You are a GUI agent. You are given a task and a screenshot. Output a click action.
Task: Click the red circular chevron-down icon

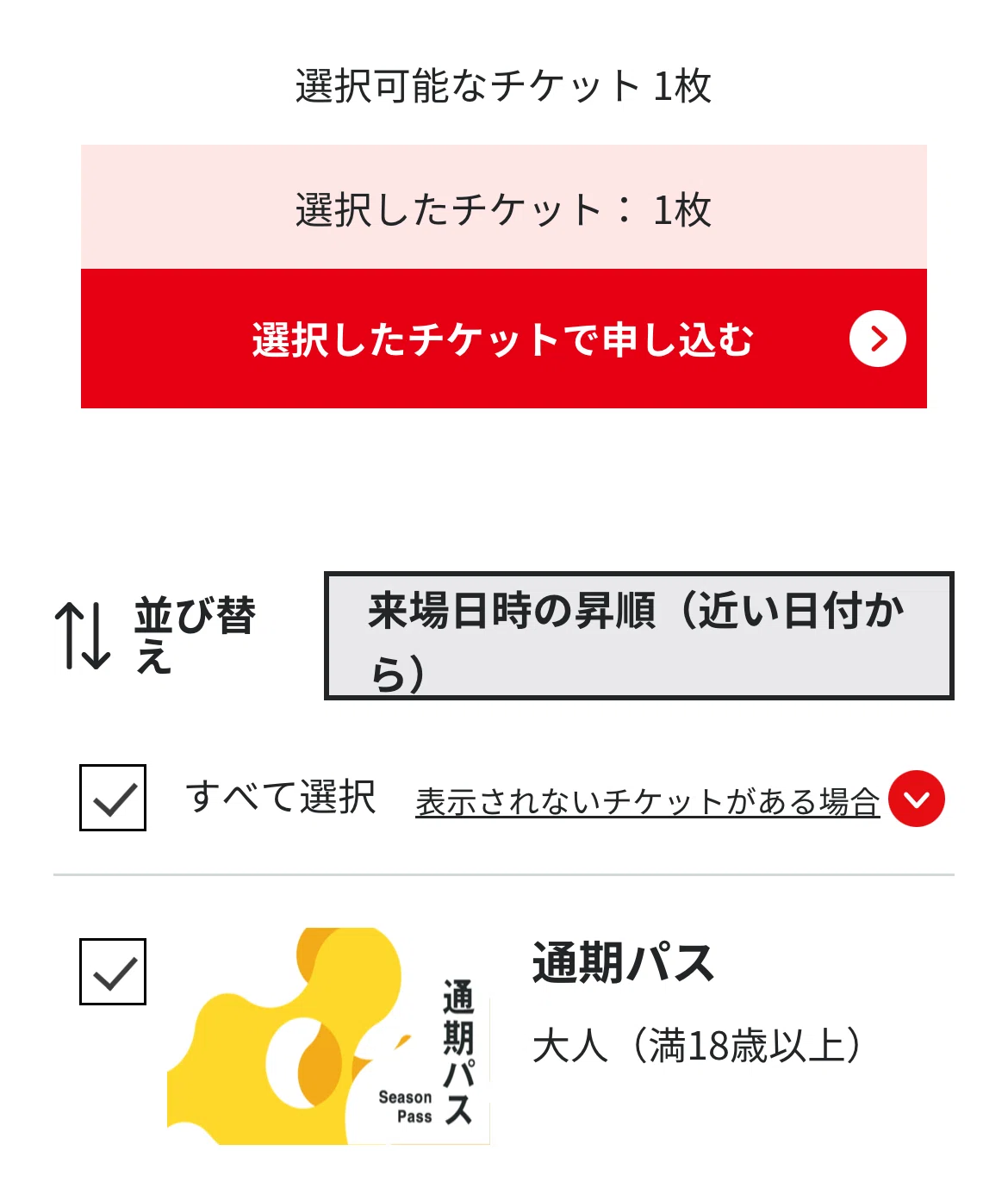pyautogui.click(x=916, y=799)
